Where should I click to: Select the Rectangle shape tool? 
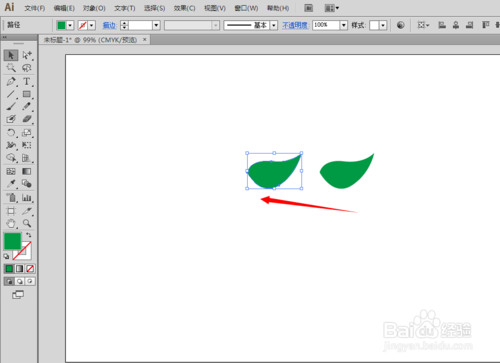tap(27, 94)
